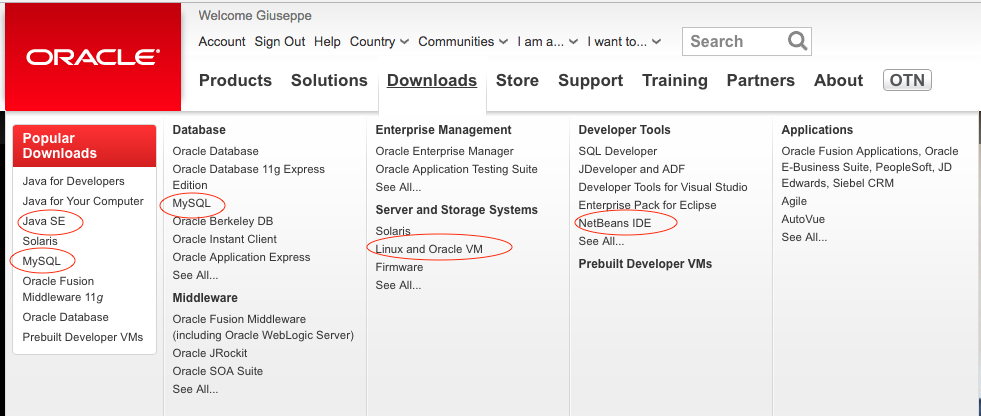This screenshot has height=416, width=981.
Task: Expand the Communities dropdown
Action: tap(463, 42)
